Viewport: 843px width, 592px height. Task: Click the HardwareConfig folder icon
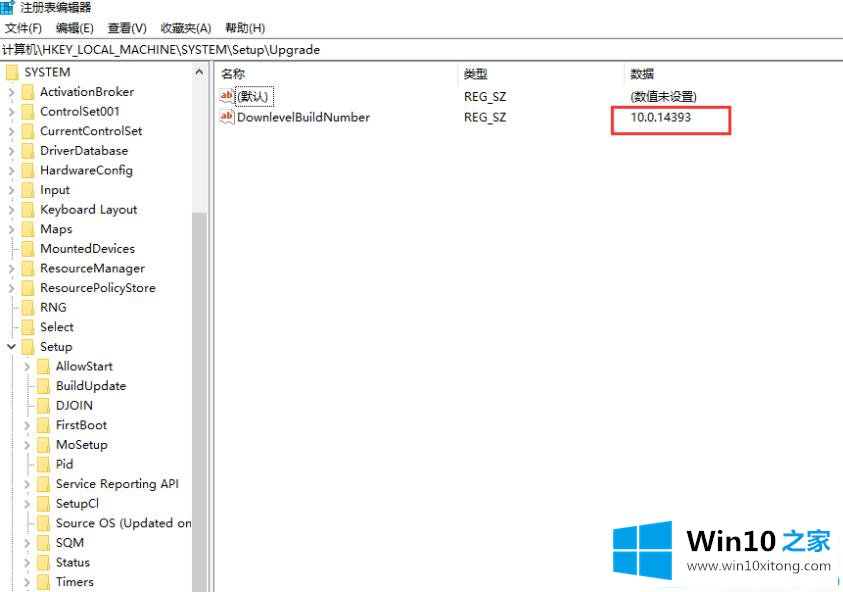[x=28, y=170]
